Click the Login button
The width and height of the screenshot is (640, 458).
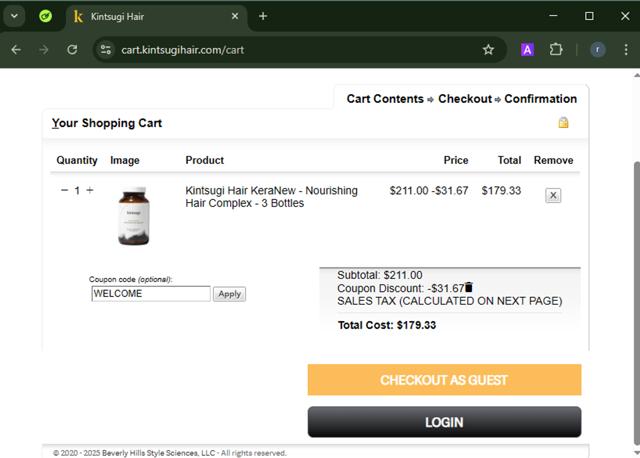point(444,422)
